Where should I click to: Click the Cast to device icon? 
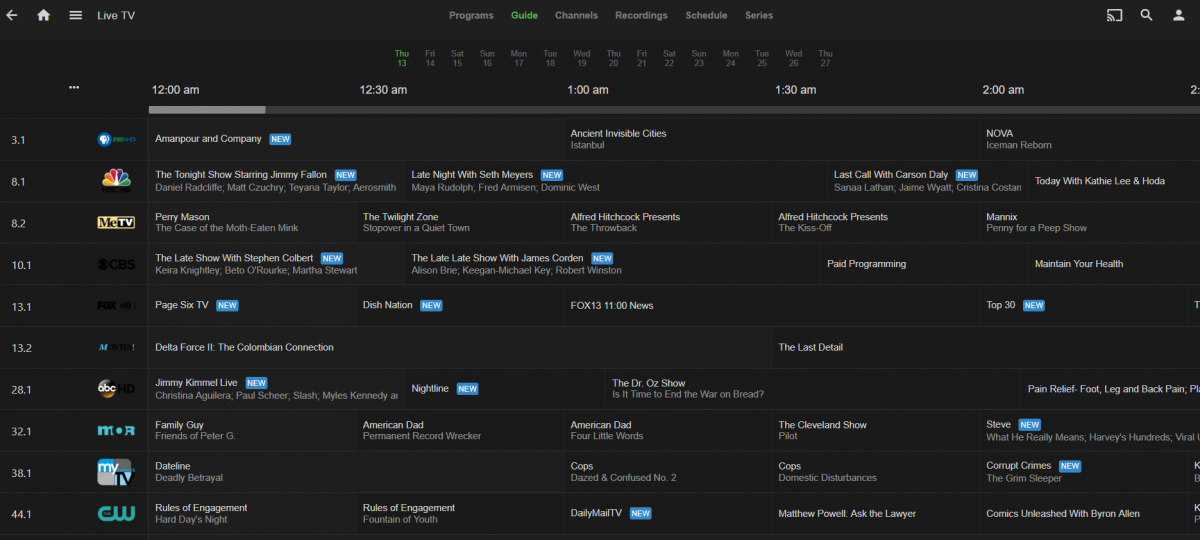[x=1114, y=15]
